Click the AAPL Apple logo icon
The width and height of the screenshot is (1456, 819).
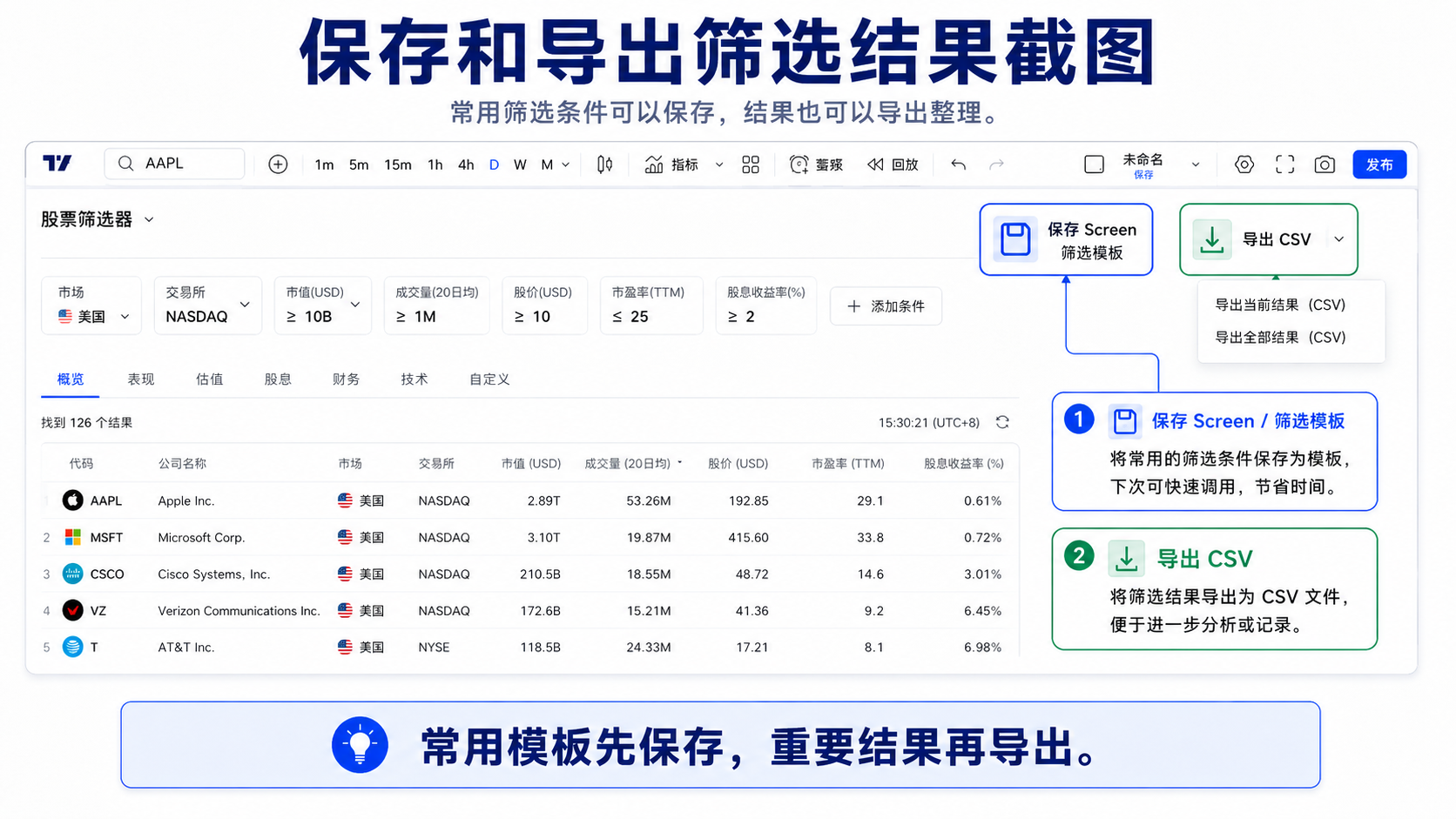coord(73,500)
